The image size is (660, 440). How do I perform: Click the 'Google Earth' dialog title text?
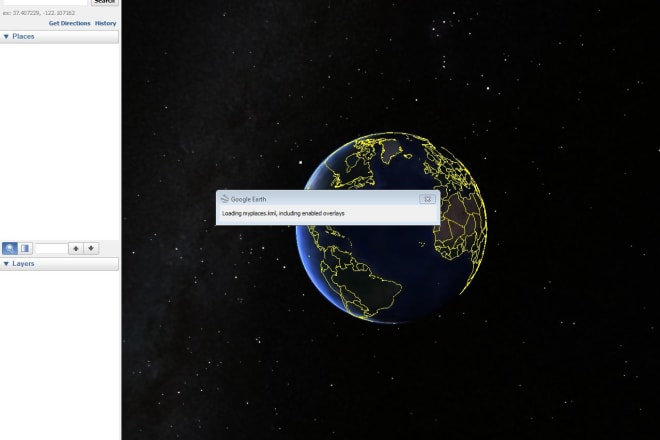point(248,199)
